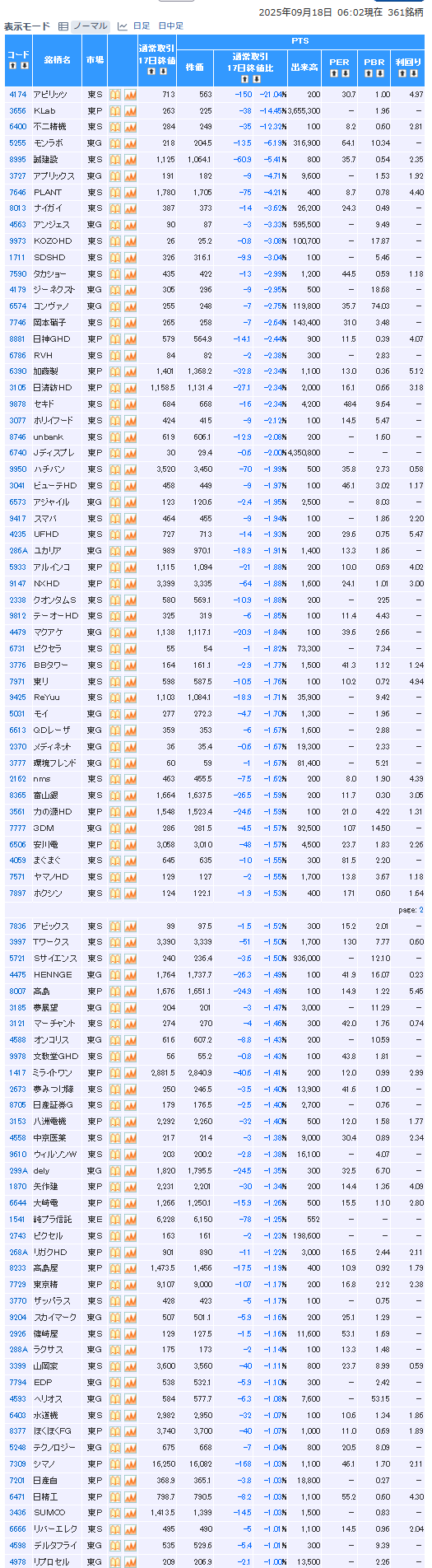Click the 銘柄名 column header
This screenshot has width=432, height=1568.
click(x=58, y=60)
